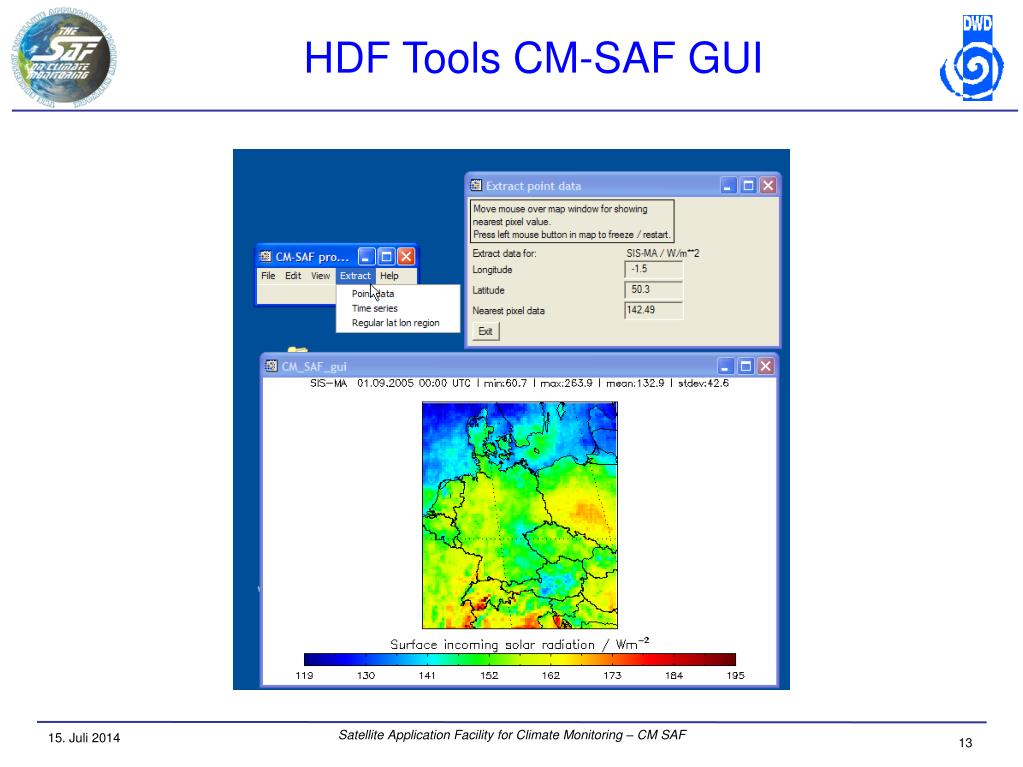
Task: Minimize the Extract point data window
Action: click(728, 186)
